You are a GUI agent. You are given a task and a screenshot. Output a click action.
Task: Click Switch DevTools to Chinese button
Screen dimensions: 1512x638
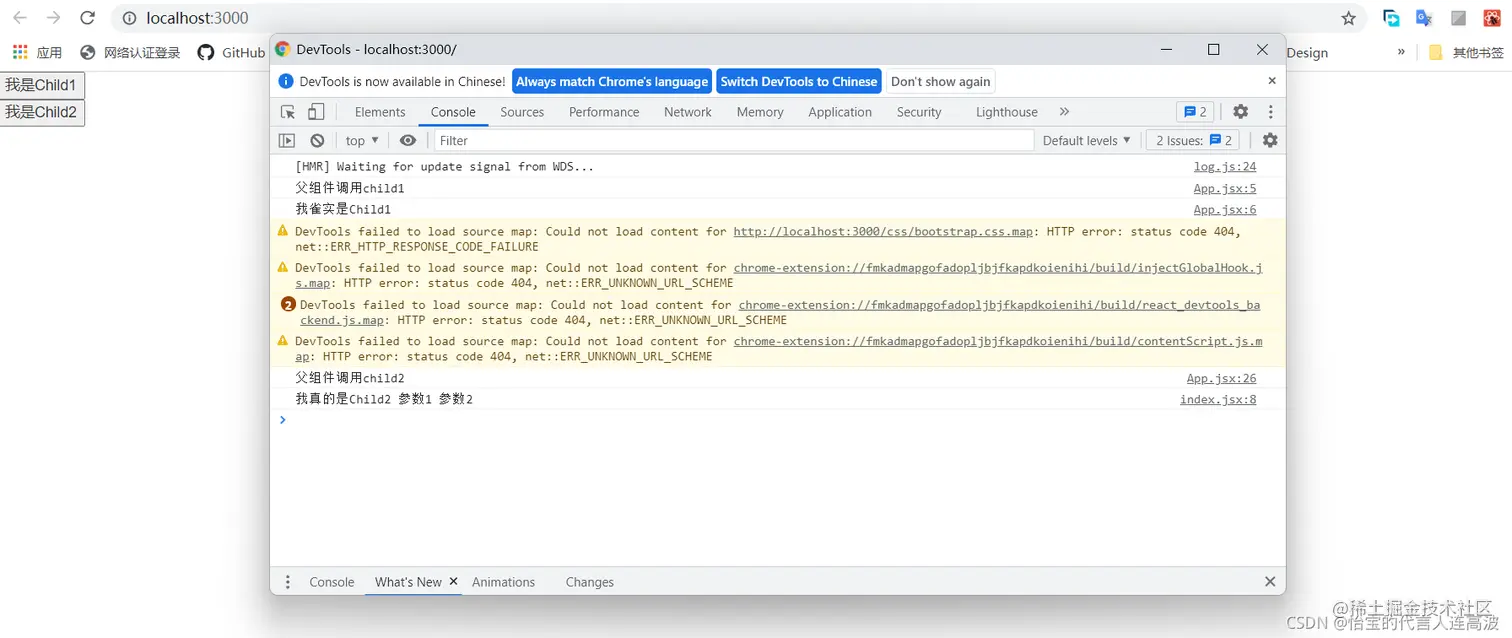coord(799,82)
